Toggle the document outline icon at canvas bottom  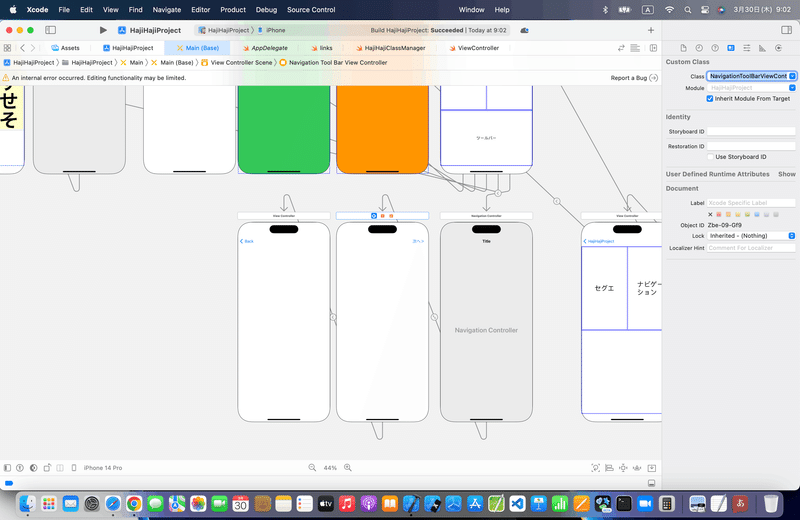(7, 467)
